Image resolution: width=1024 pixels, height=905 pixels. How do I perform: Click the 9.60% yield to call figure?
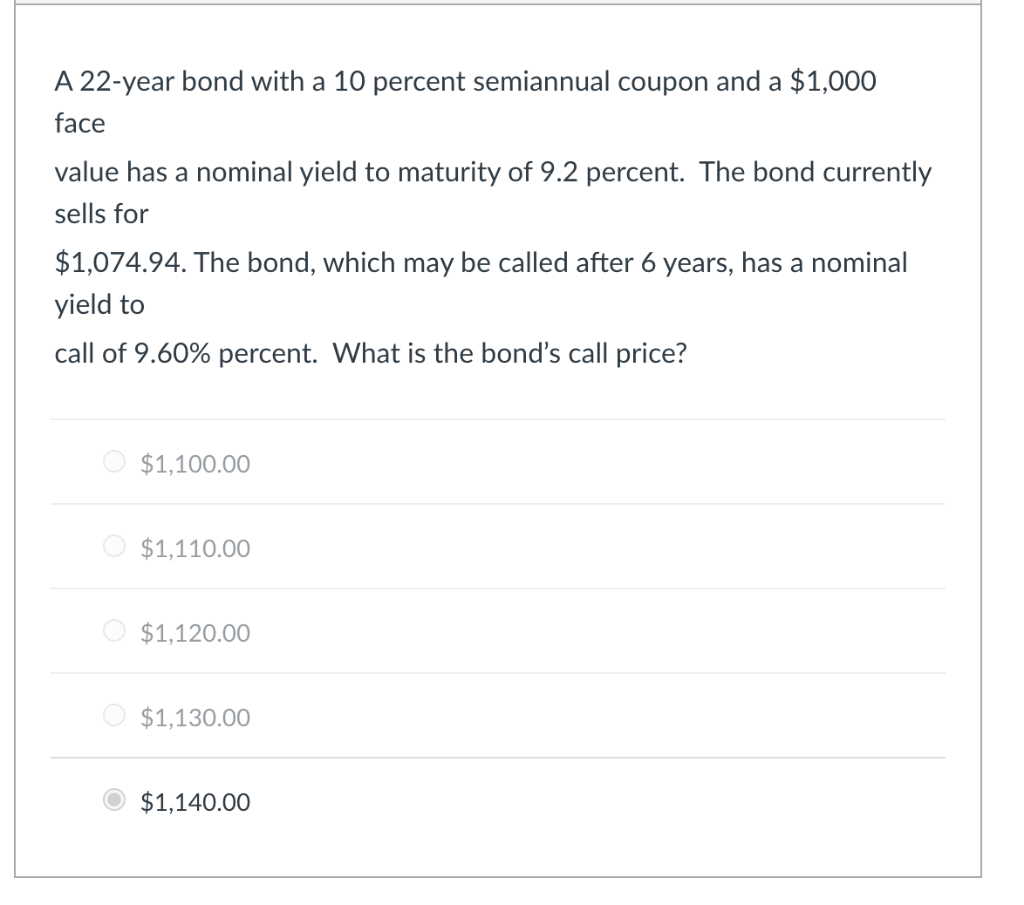pyautogui.click(x=172, y=353)
